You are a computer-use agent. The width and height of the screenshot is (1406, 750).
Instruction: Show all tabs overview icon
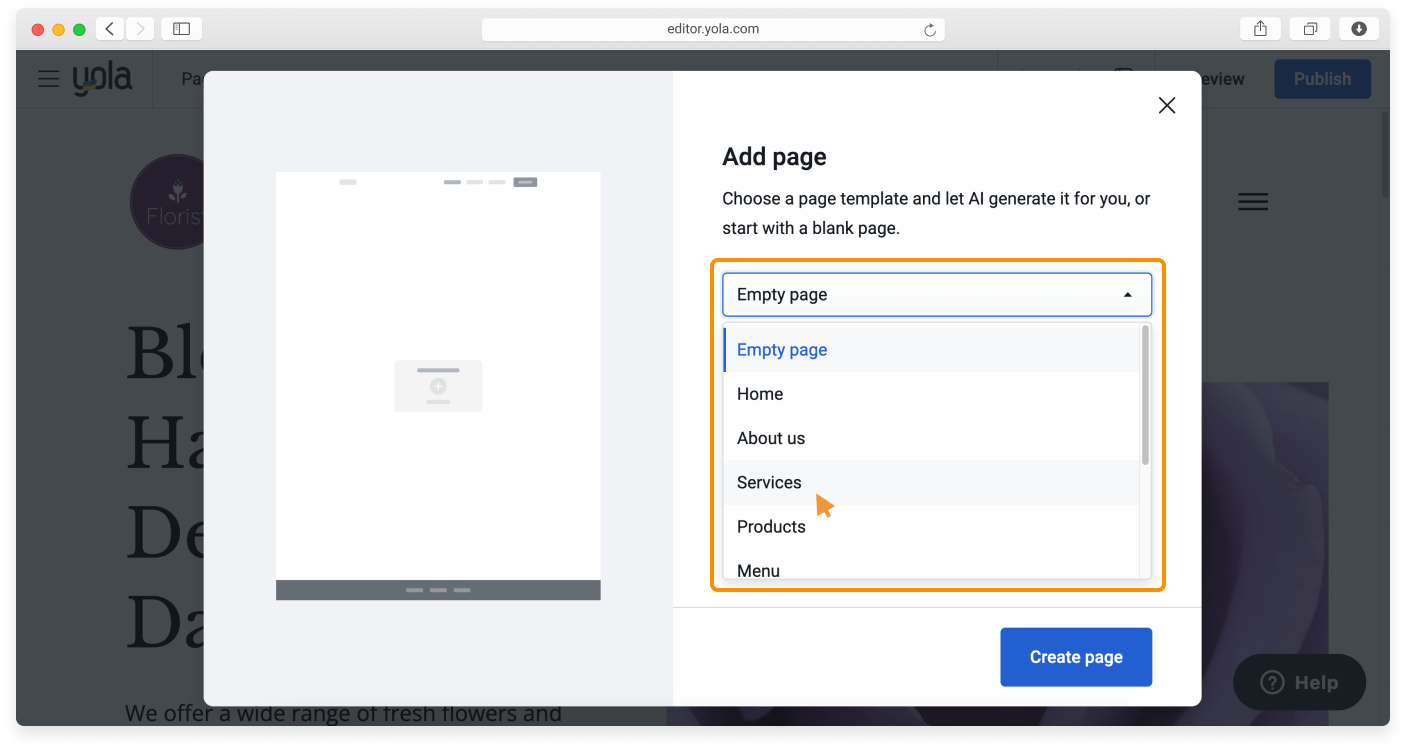tap(1309, 29)
